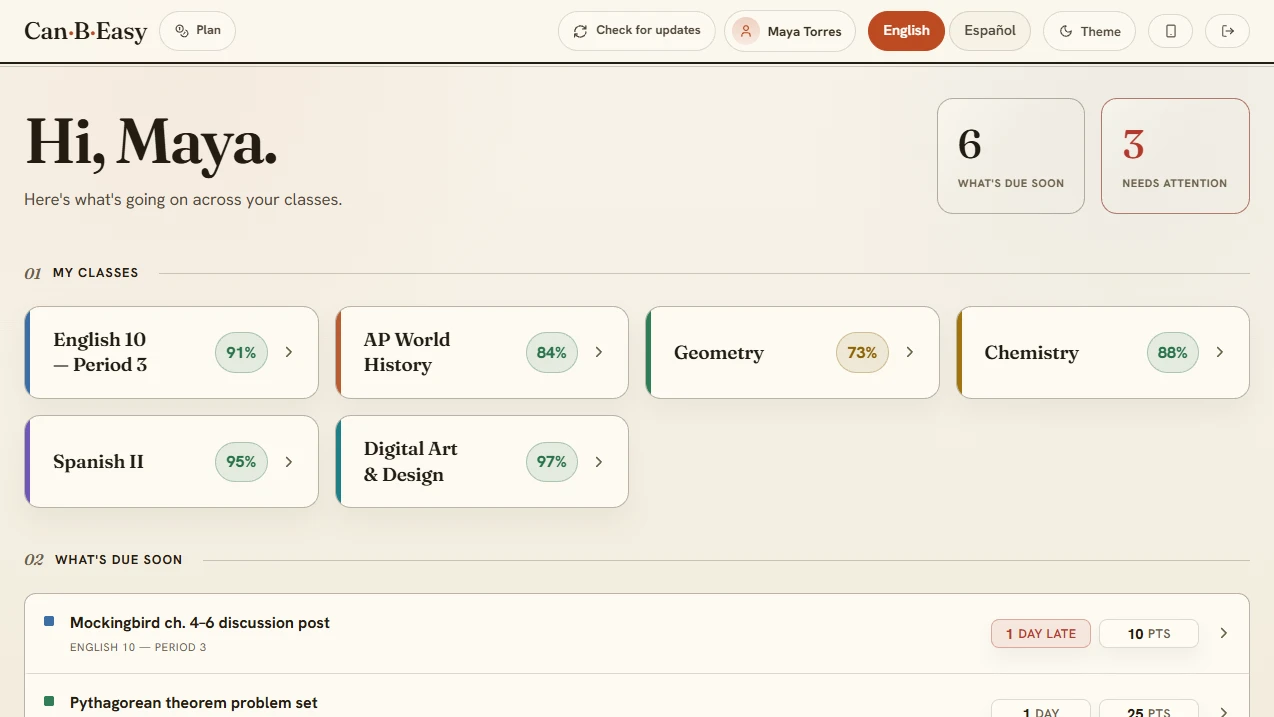Open English 10 — Period 3 class card
1274x717 pixels.
coord(171,352)
